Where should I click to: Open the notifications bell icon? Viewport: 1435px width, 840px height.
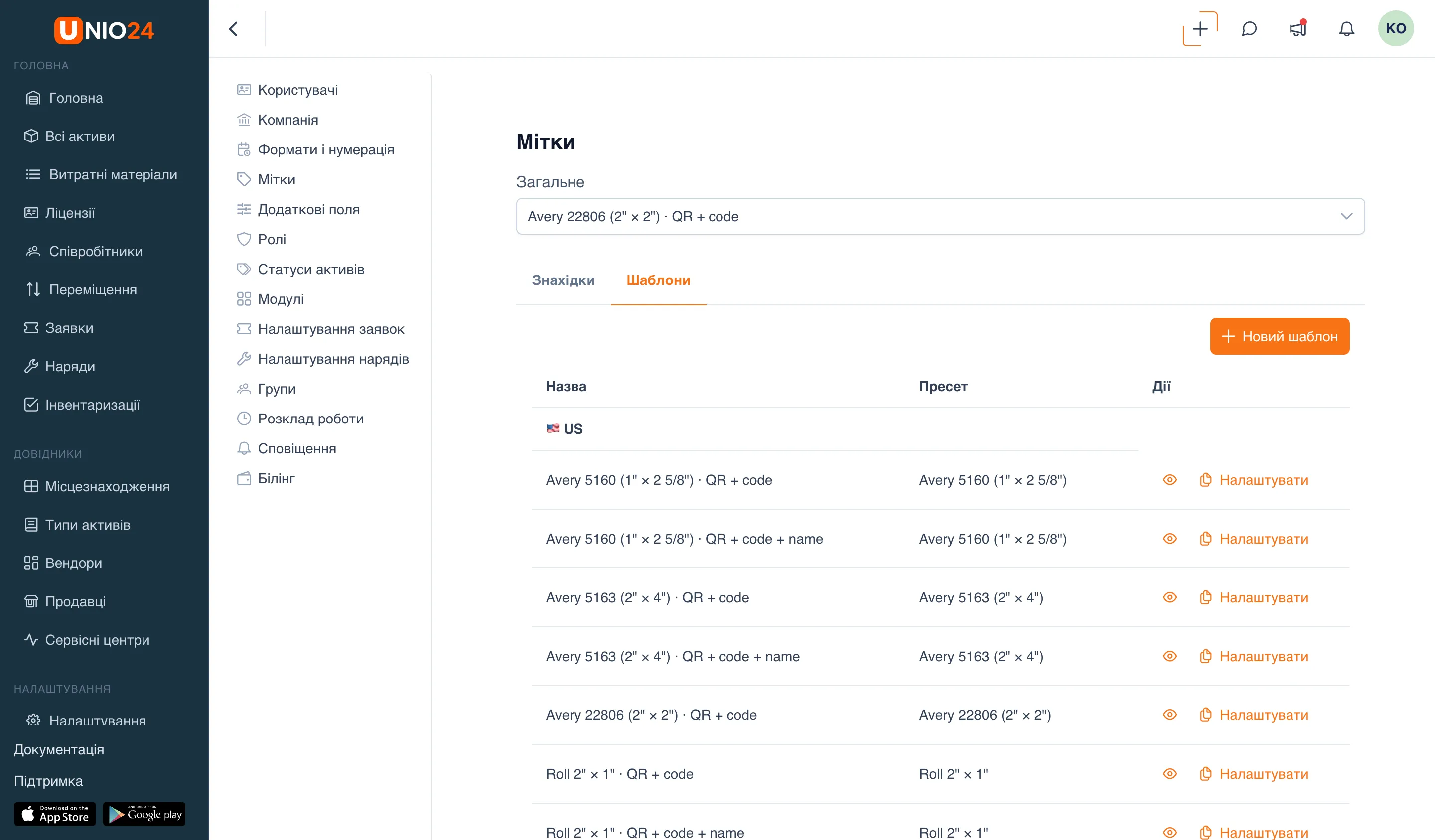[1346, 29]
